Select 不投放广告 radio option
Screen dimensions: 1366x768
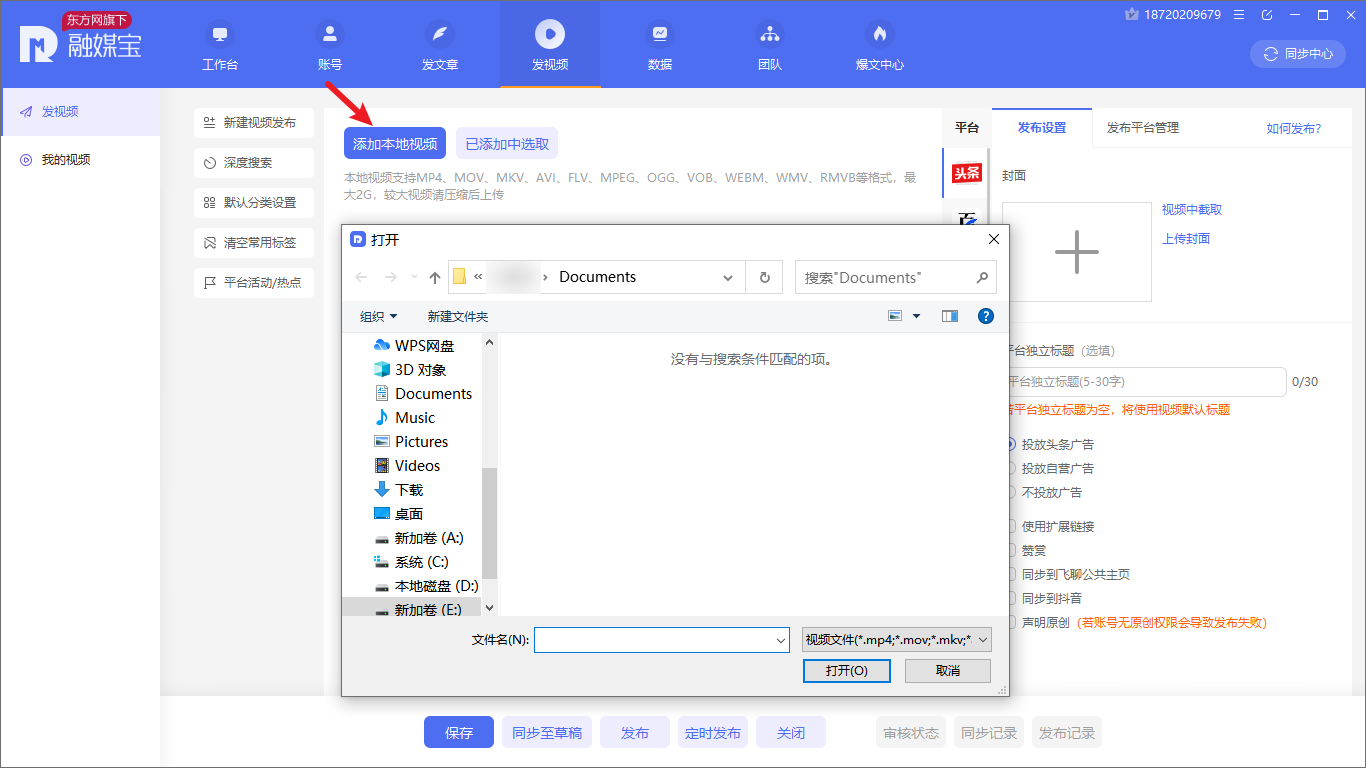click(x=1011, y=492)
